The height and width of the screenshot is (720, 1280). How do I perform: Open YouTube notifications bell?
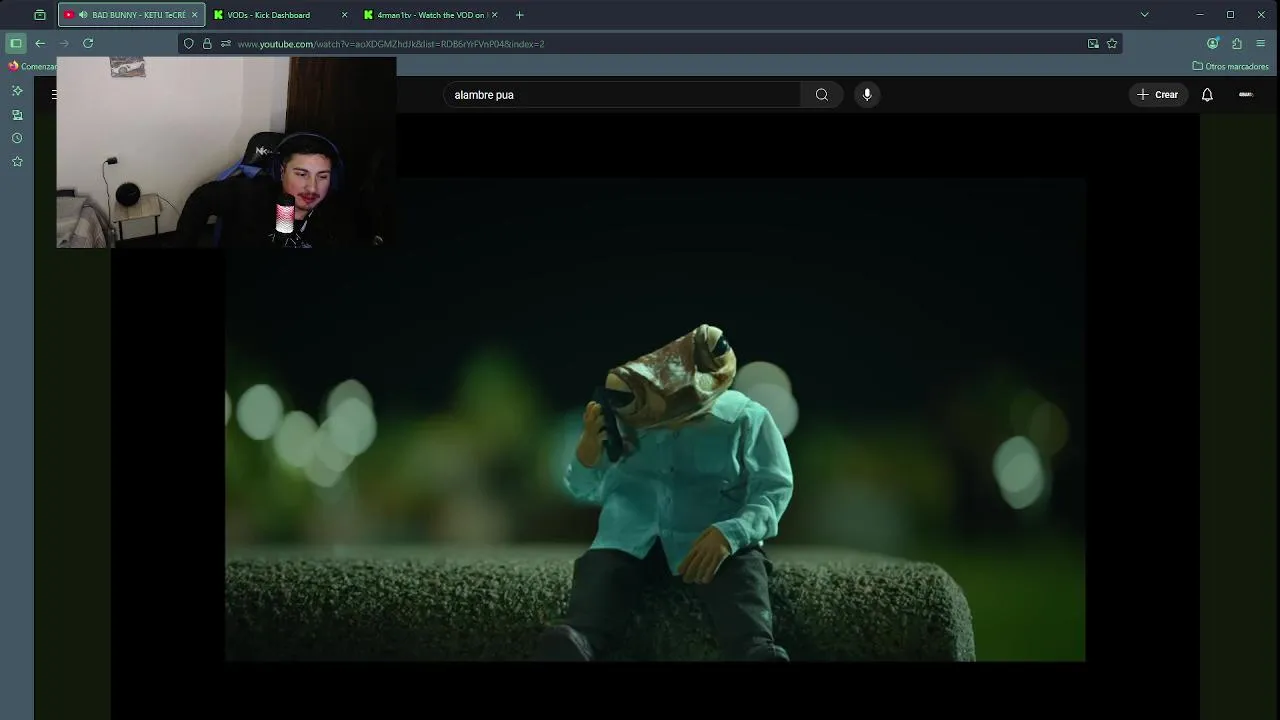click(1207, 95)
